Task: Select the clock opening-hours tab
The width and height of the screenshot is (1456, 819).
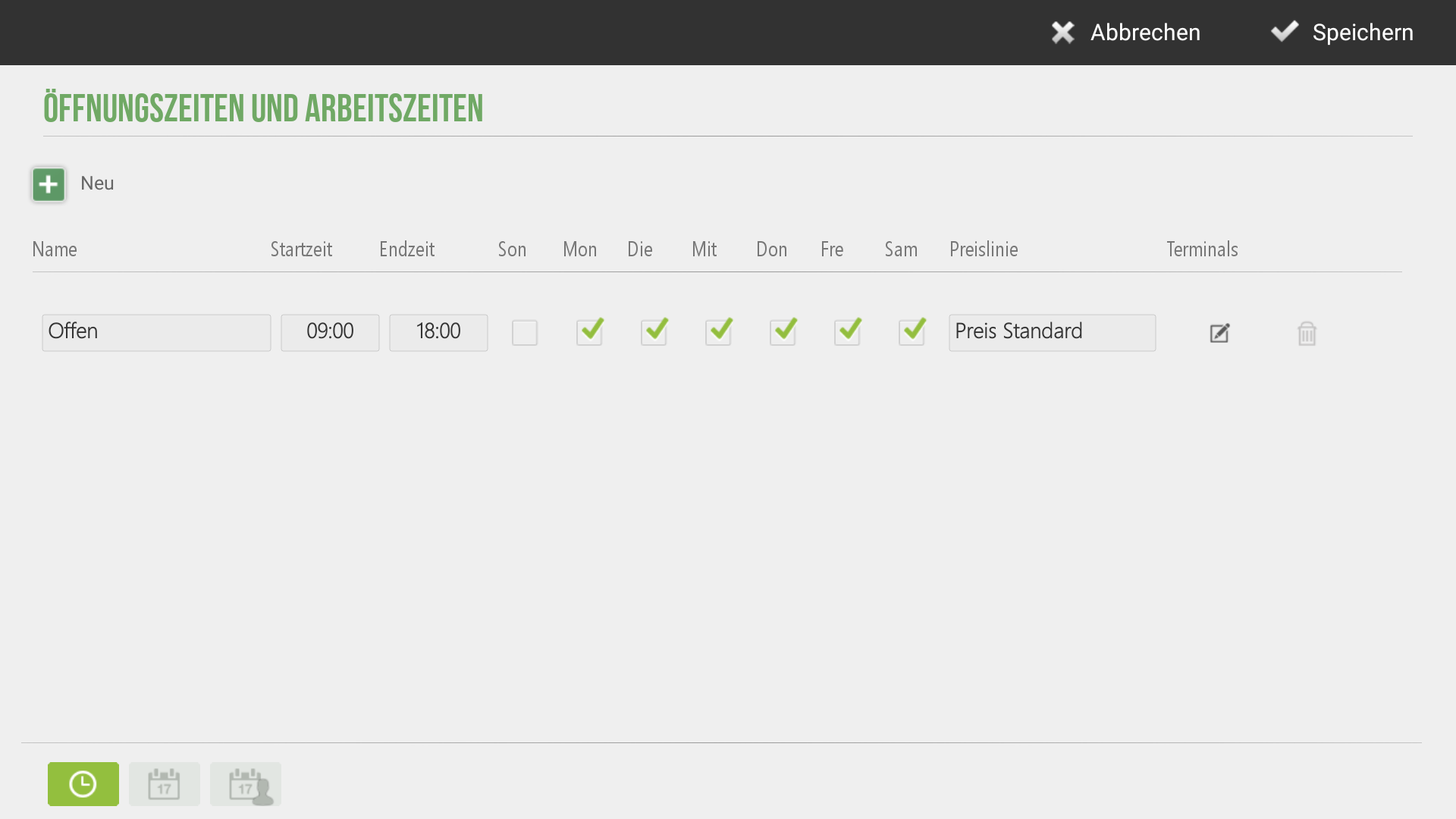Action: (83, 784)
